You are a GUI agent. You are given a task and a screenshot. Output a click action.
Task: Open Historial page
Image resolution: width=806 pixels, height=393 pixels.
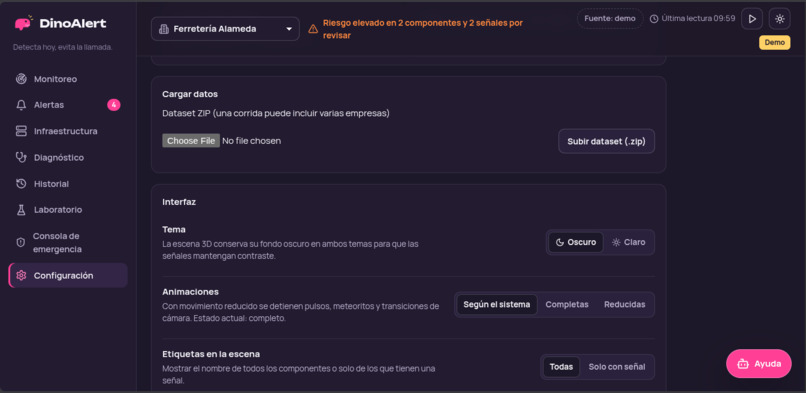[68, 183]
